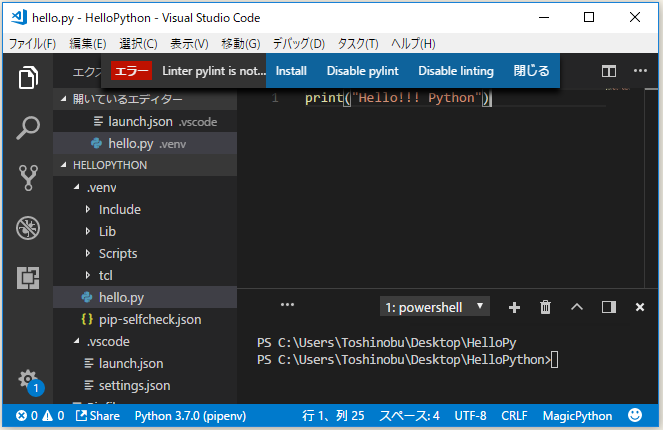Collapse the .vscode folder
The image size is (663, 430).
click(x=77, y=341)
